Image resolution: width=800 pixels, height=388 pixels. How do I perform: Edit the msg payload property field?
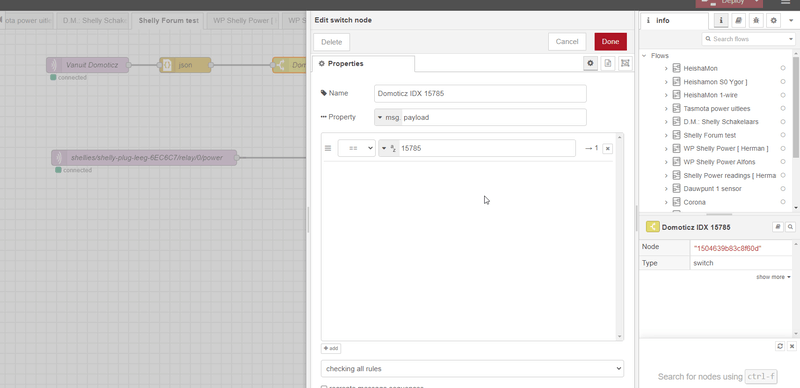494,117
